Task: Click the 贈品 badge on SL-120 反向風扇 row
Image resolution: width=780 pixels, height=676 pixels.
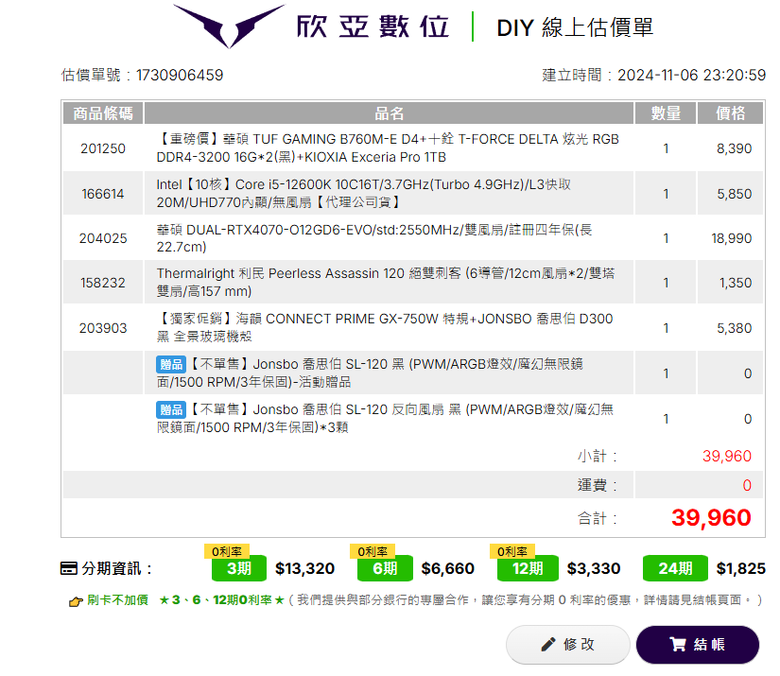Action: [x=171, y=409]
